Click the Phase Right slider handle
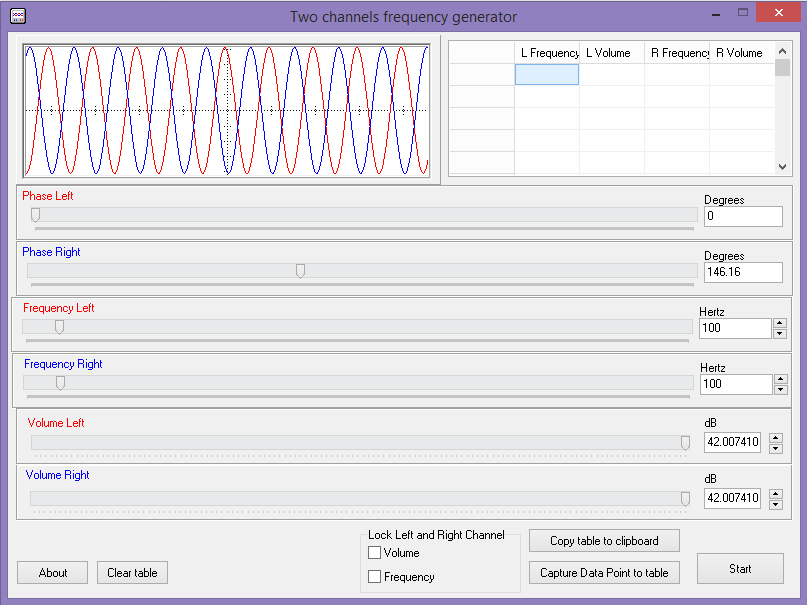807x605 pixels. [301, 271]
